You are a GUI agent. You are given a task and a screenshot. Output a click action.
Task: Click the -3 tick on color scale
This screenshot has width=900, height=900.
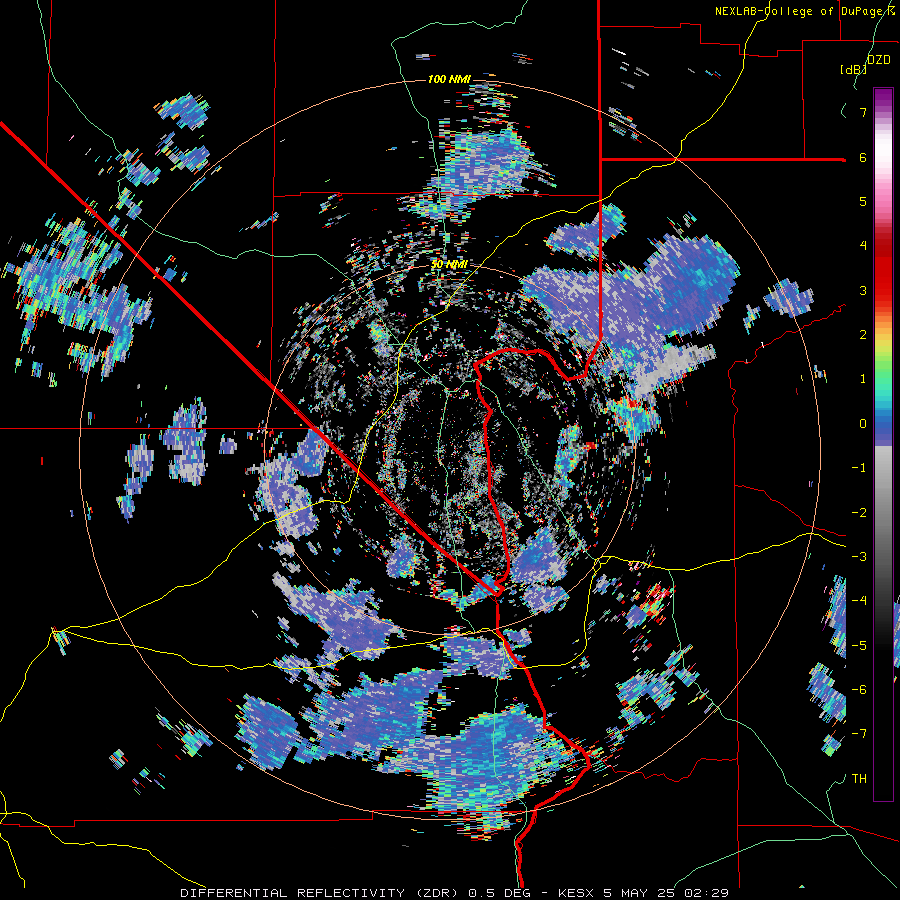(x=859, y=557)
